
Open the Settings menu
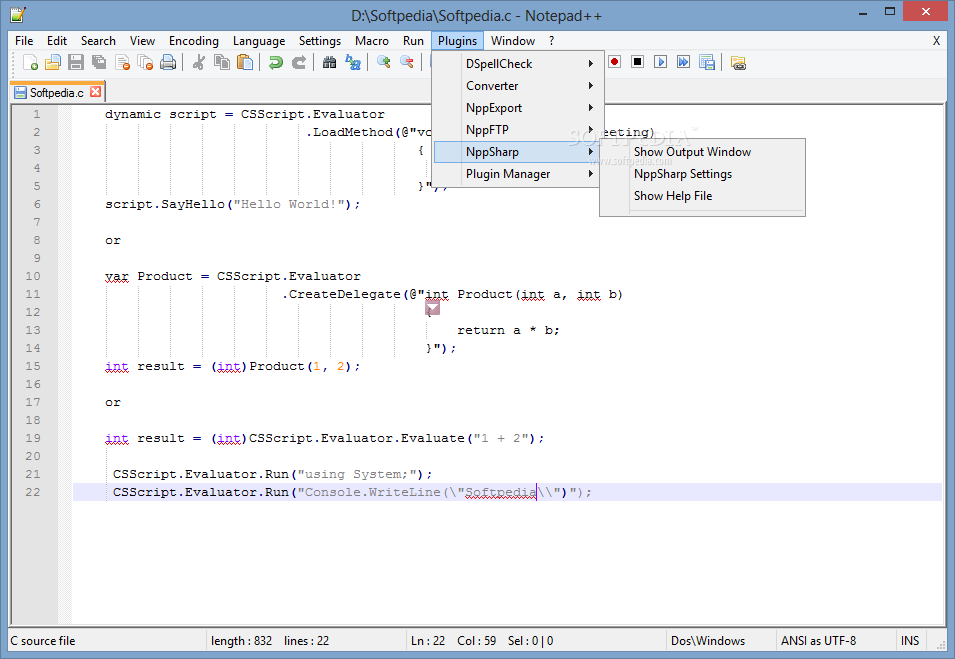[x=320, y=41]
